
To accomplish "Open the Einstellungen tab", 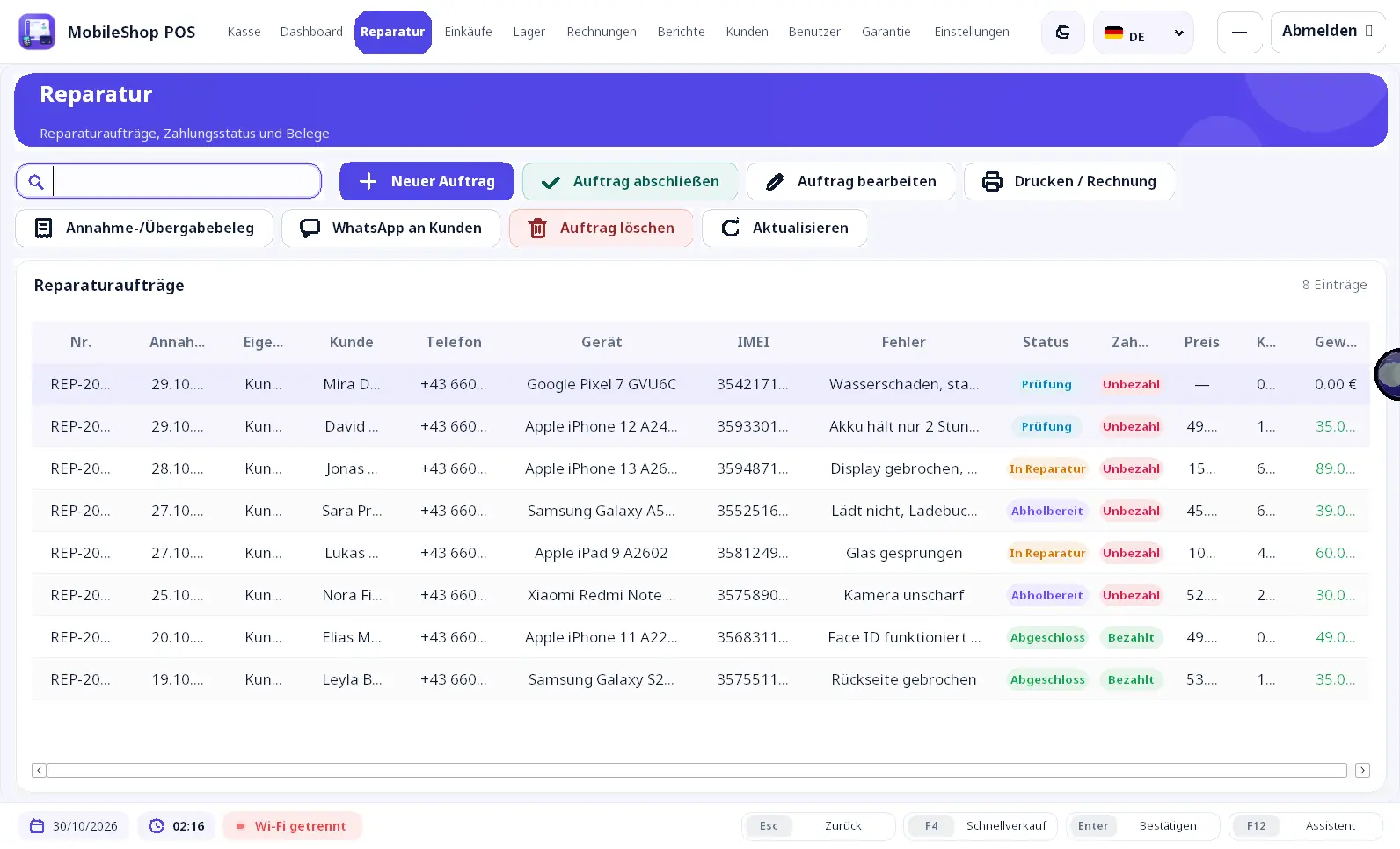I will click(972, 32).
